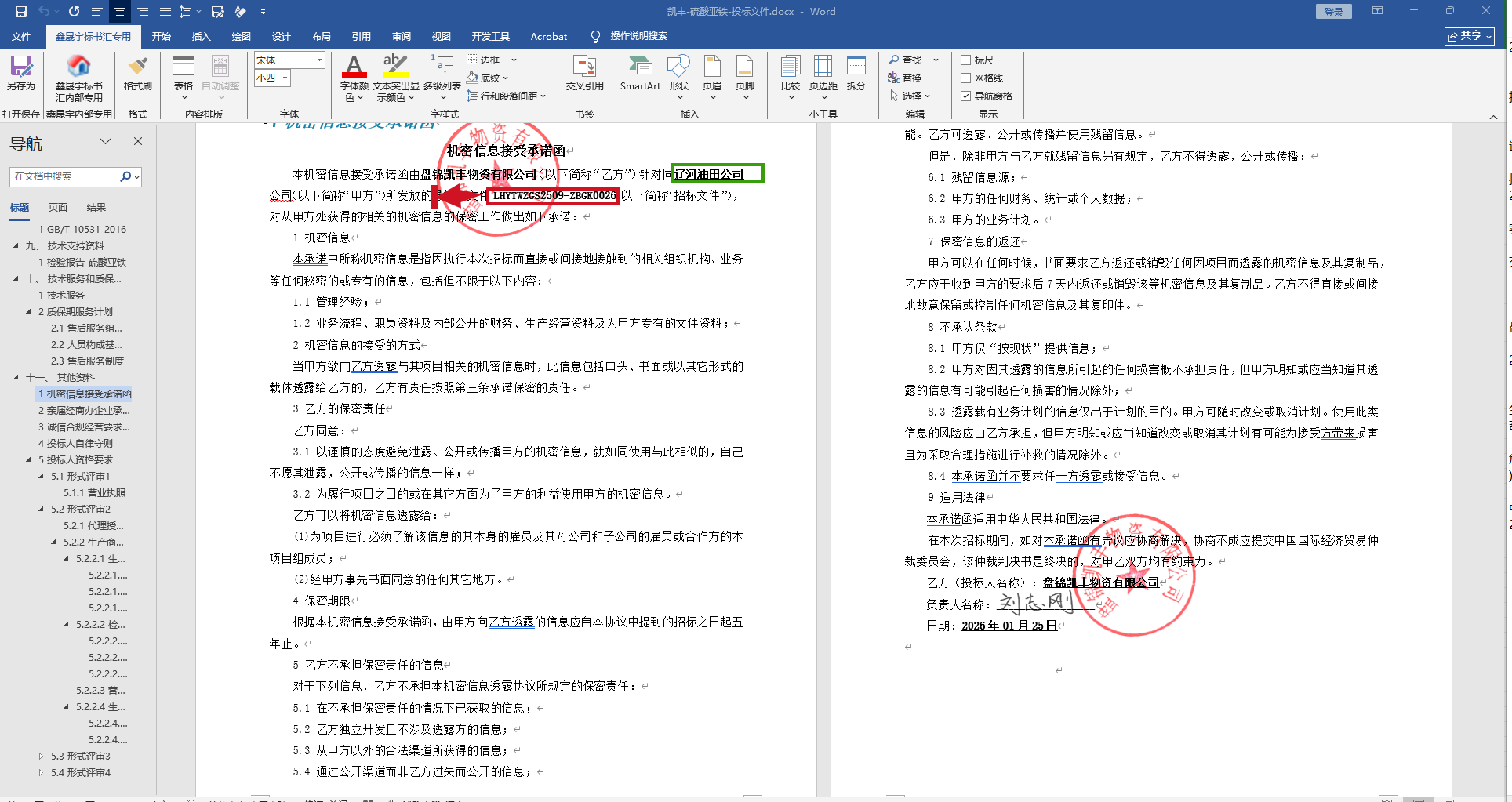Screen dimensions: 1512x802
Task: Click 查找 find command
Action: (x=905, y=60)
